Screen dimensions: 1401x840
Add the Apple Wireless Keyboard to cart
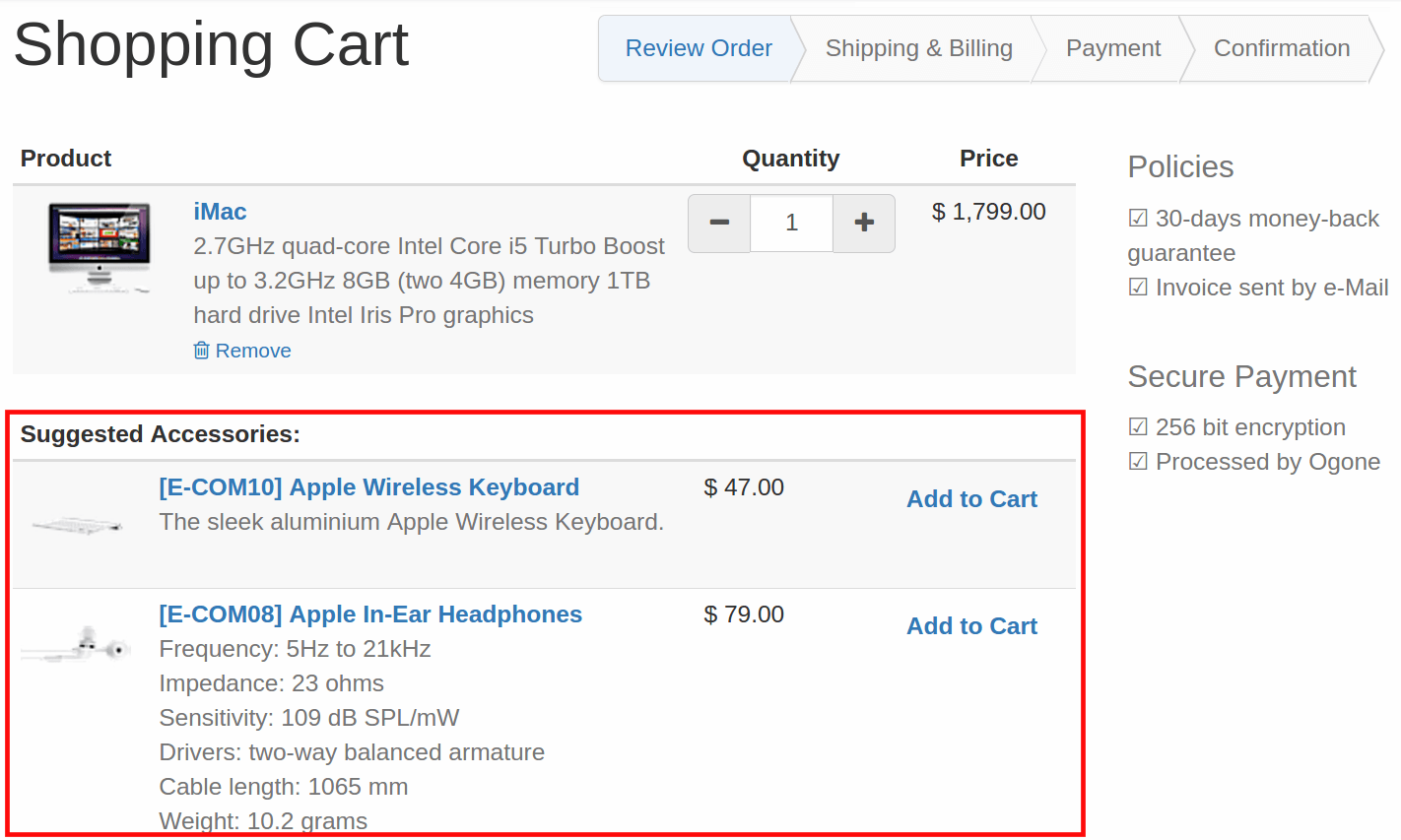click(x=971, y=499)
